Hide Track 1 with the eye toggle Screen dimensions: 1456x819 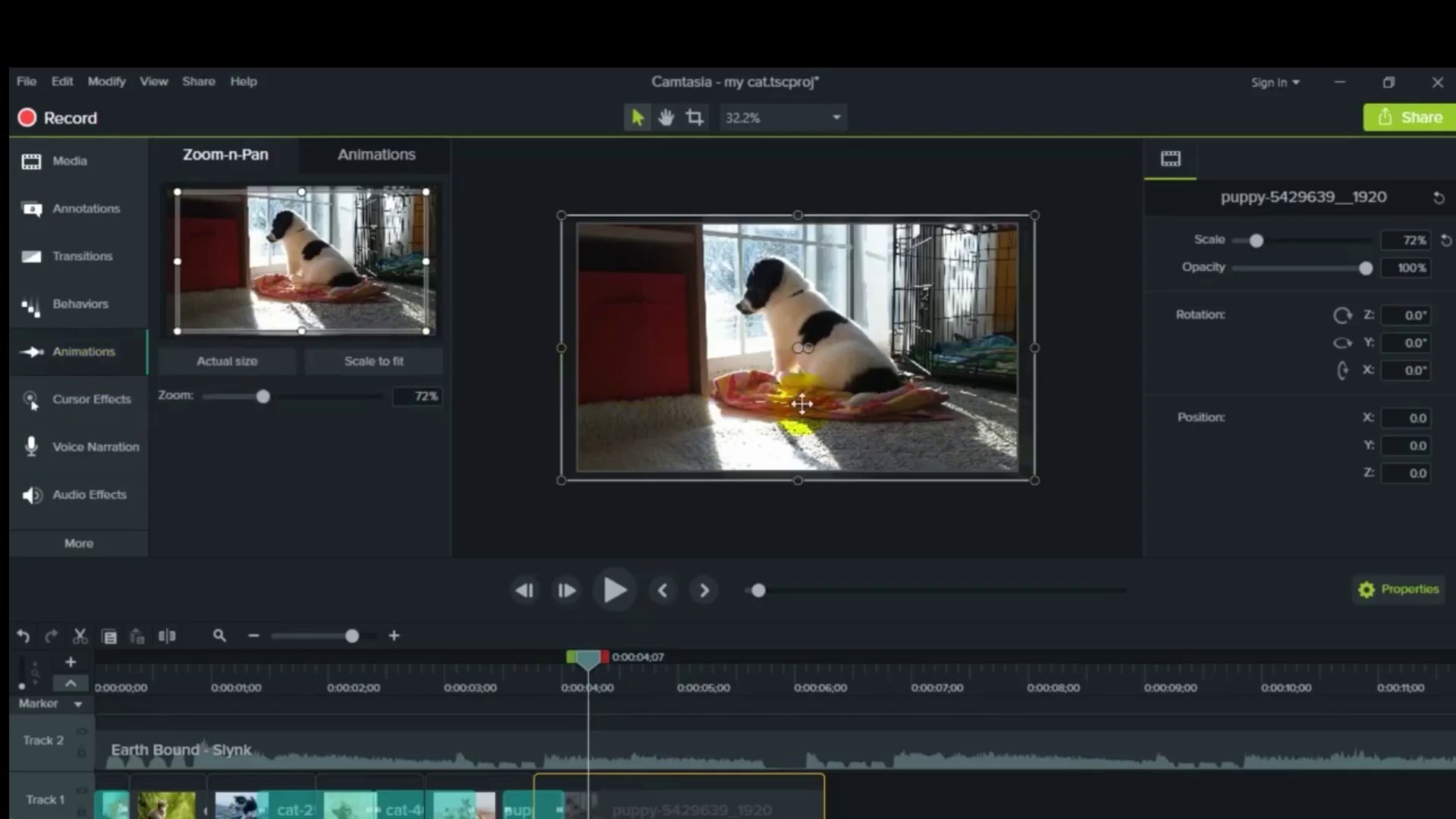click(x=82, y=790)
